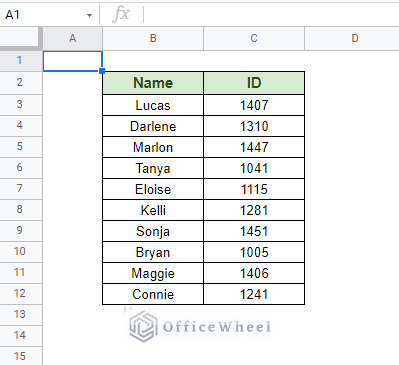The height and width of the screenshot is (365, 399).
Task: Select the ID cell 1406
Action: click(254, 273)
